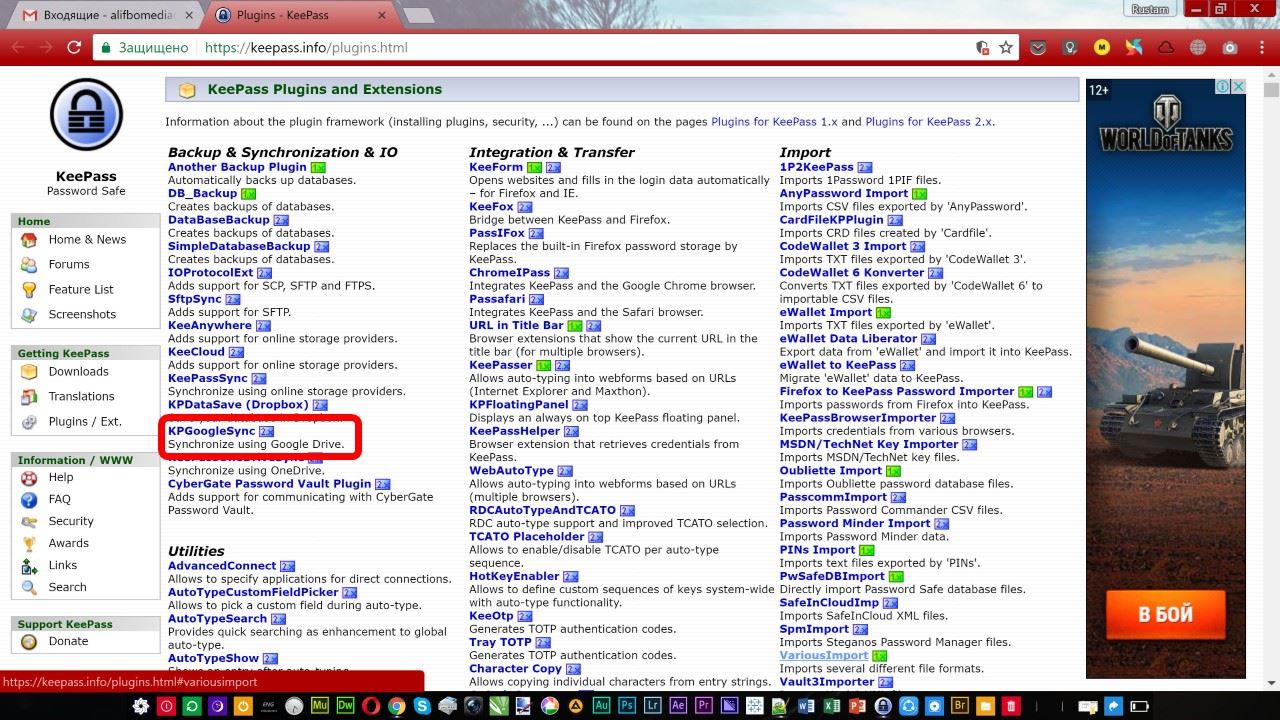
Task: Click the red cloud extension icon
Action: [1166, 47]
